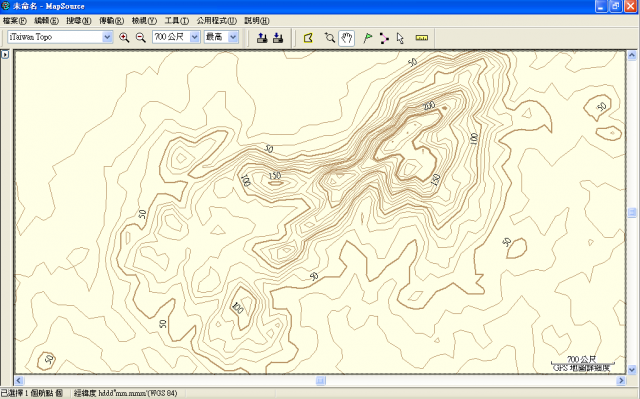Expand the left side panel arrow
This screenshot has width=640, height=399.
click(5, 54)
